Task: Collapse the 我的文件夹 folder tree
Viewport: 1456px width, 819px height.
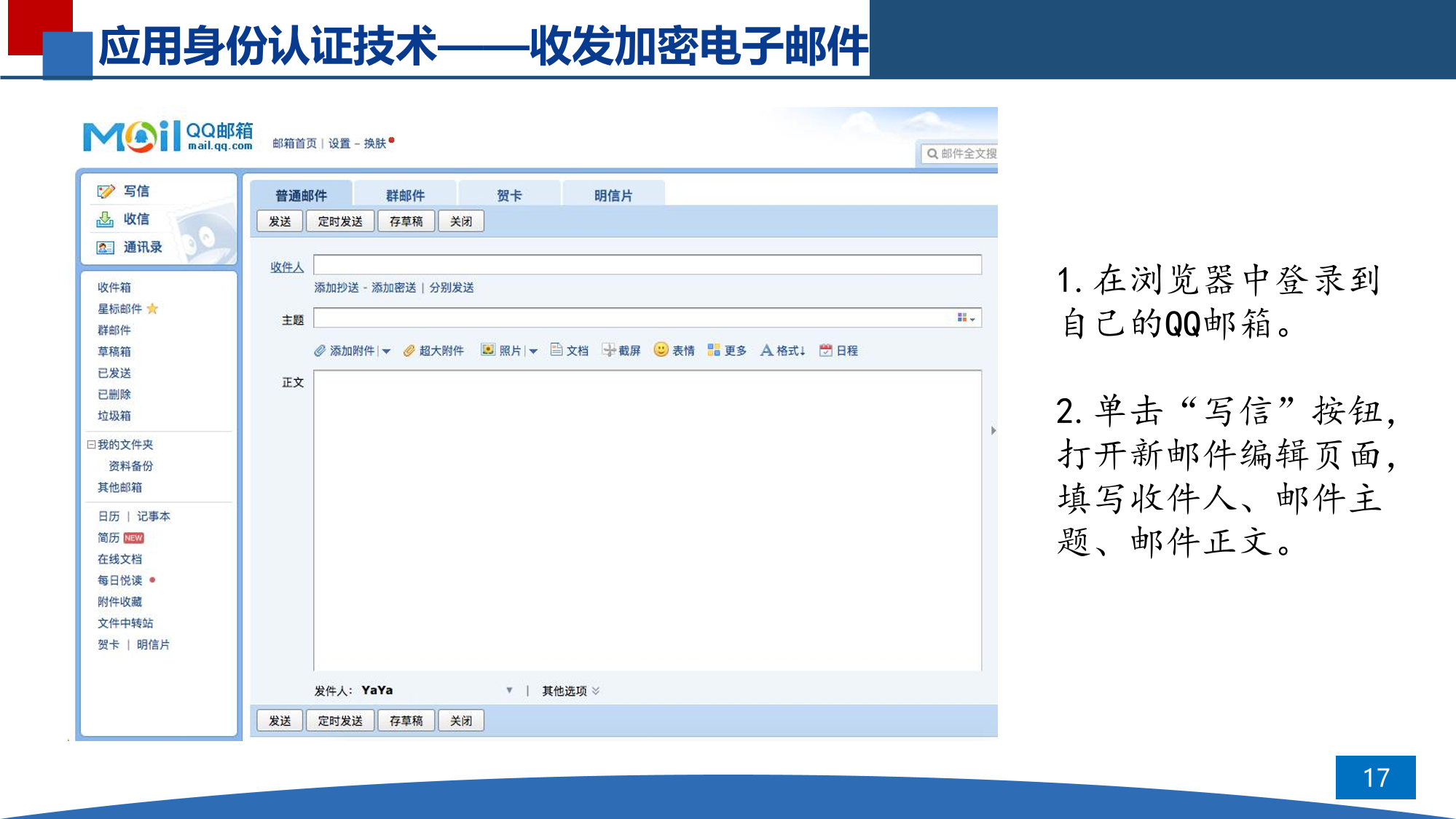Action: pos(91,444)
